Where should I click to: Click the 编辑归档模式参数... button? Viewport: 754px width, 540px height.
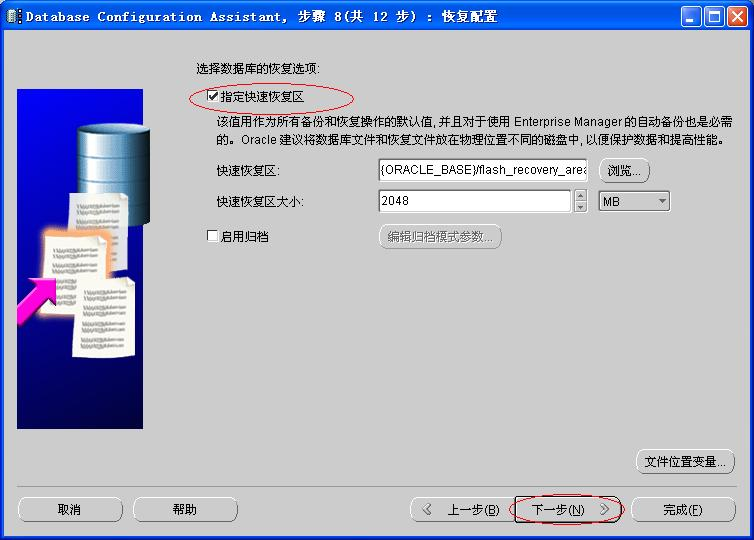click(440, 237)
